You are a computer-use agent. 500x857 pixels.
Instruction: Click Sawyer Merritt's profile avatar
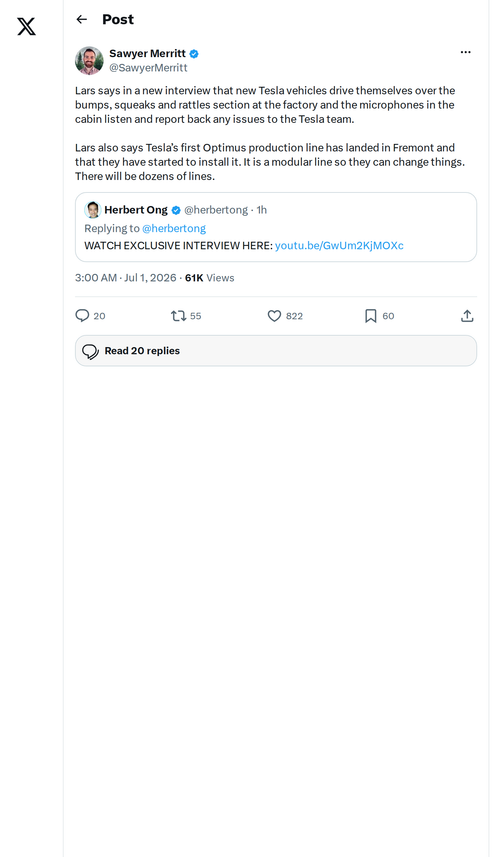pos(89,61)
